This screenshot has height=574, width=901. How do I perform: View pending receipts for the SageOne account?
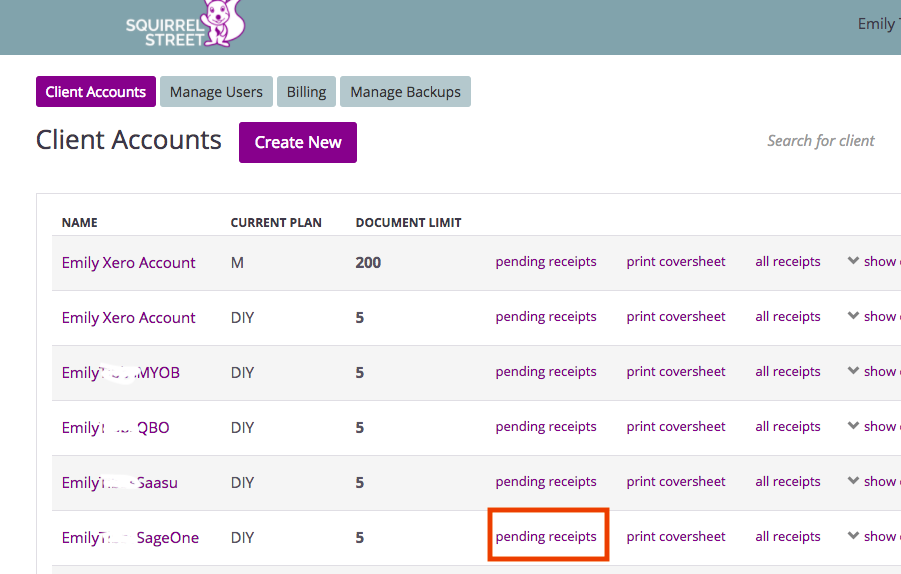[546, 537]
